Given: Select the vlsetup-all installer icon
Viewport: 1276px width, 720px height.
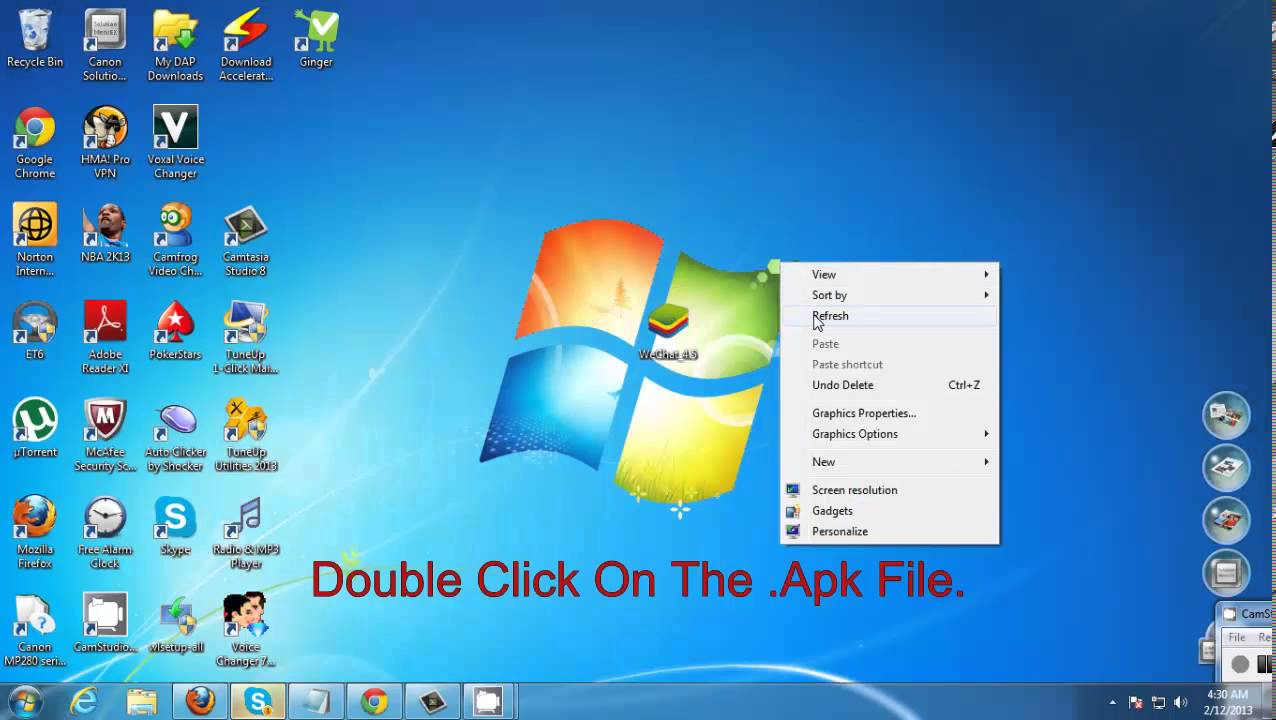Looking at the screenshot, I should [175, 625].
